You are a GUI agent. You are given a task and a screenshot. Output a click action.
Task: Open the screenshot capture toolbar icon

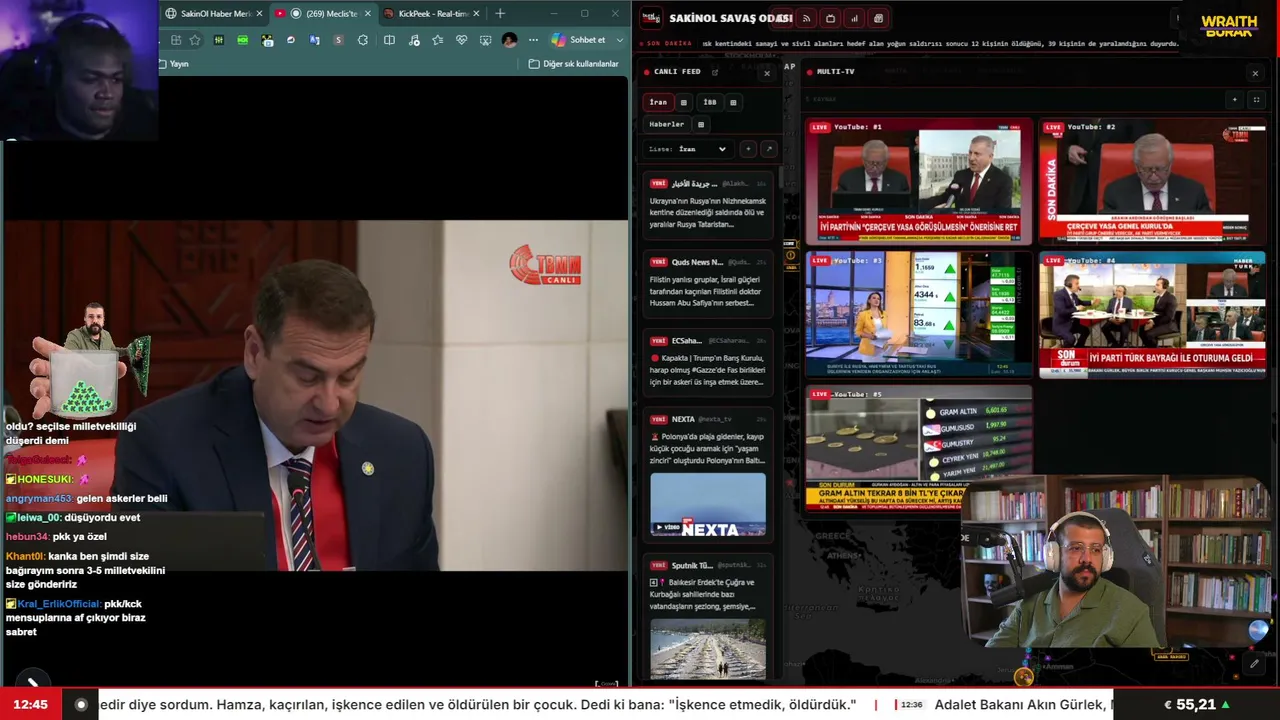pyautogui.click(x=485, y=40)
